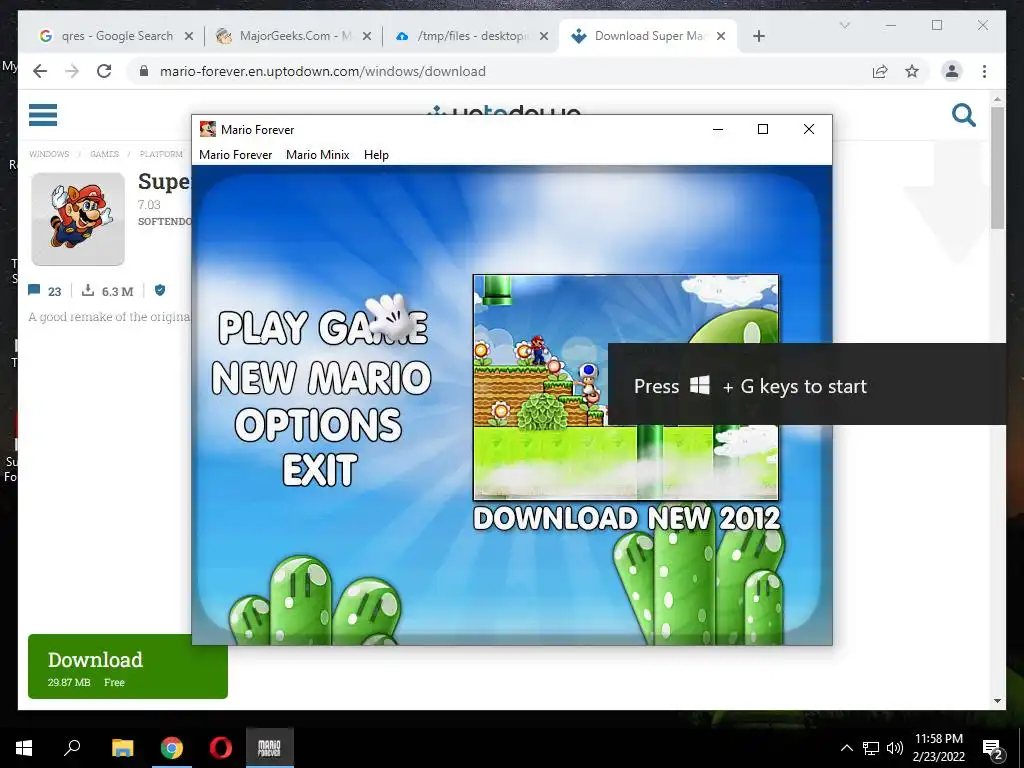Launch Opera from the taskbar
This screenshot has width=1024, height=768.
coord(221,748)
